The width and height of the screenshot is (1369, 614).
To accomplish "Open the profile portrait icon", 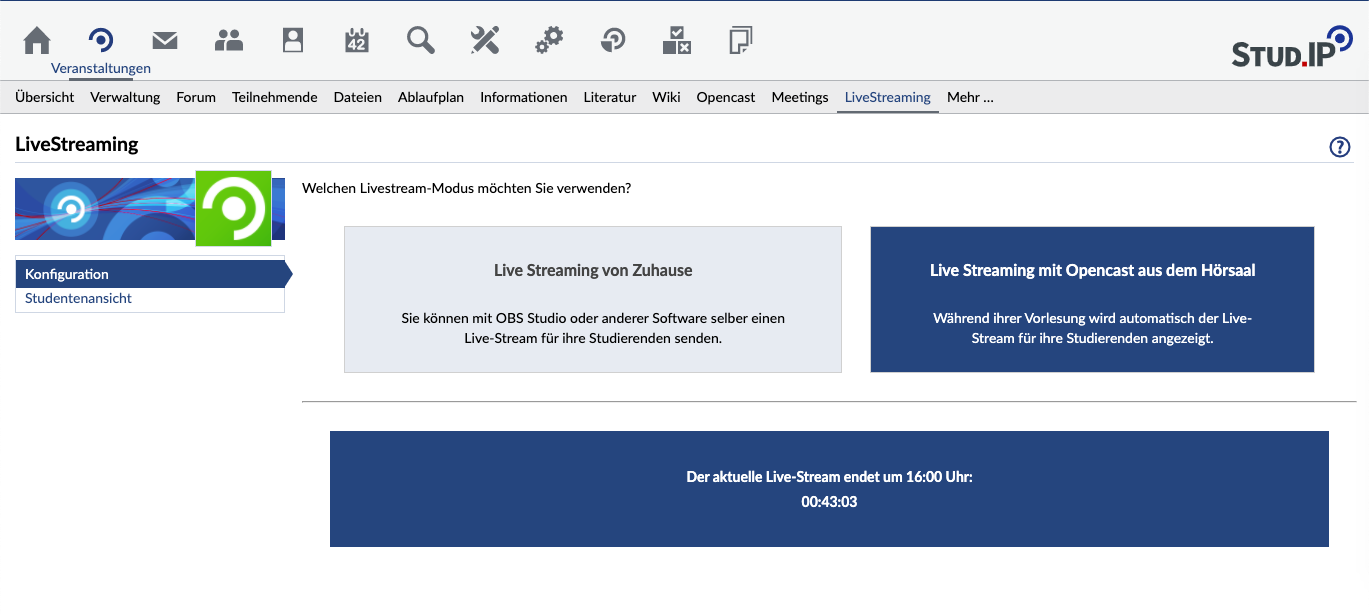I will click(x=292, y=40).
